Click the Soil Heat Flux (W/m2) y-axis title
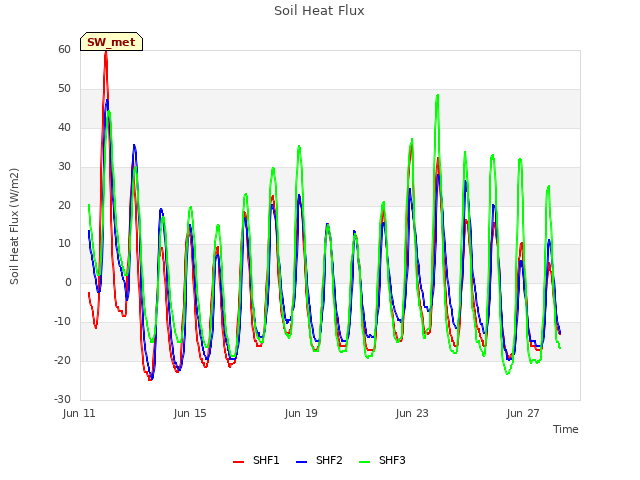640x480 pixels. pos(14,226)
